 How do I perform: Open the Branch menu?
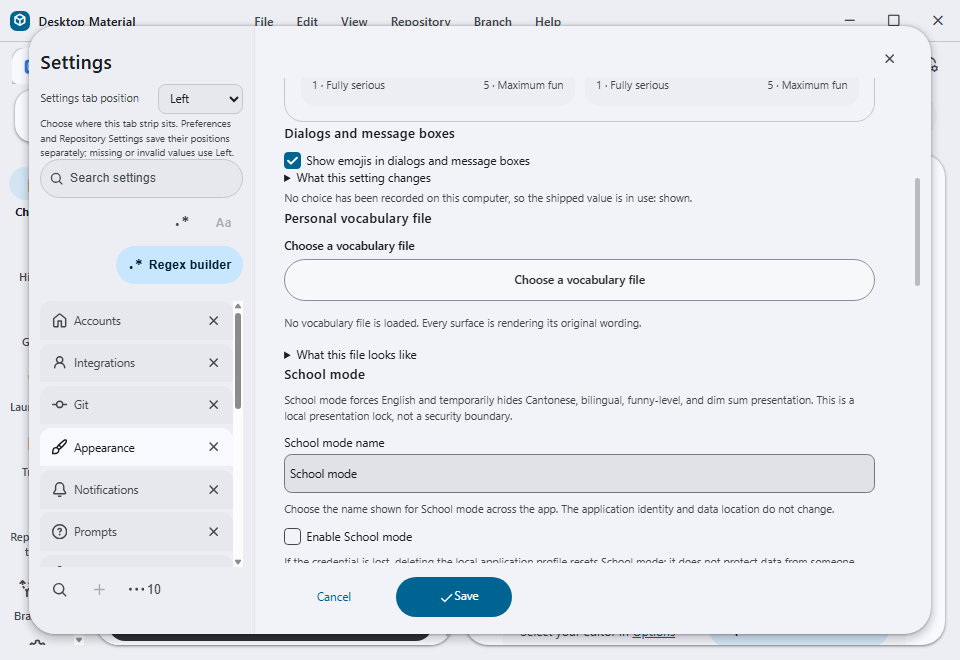[x=492, y=22]
